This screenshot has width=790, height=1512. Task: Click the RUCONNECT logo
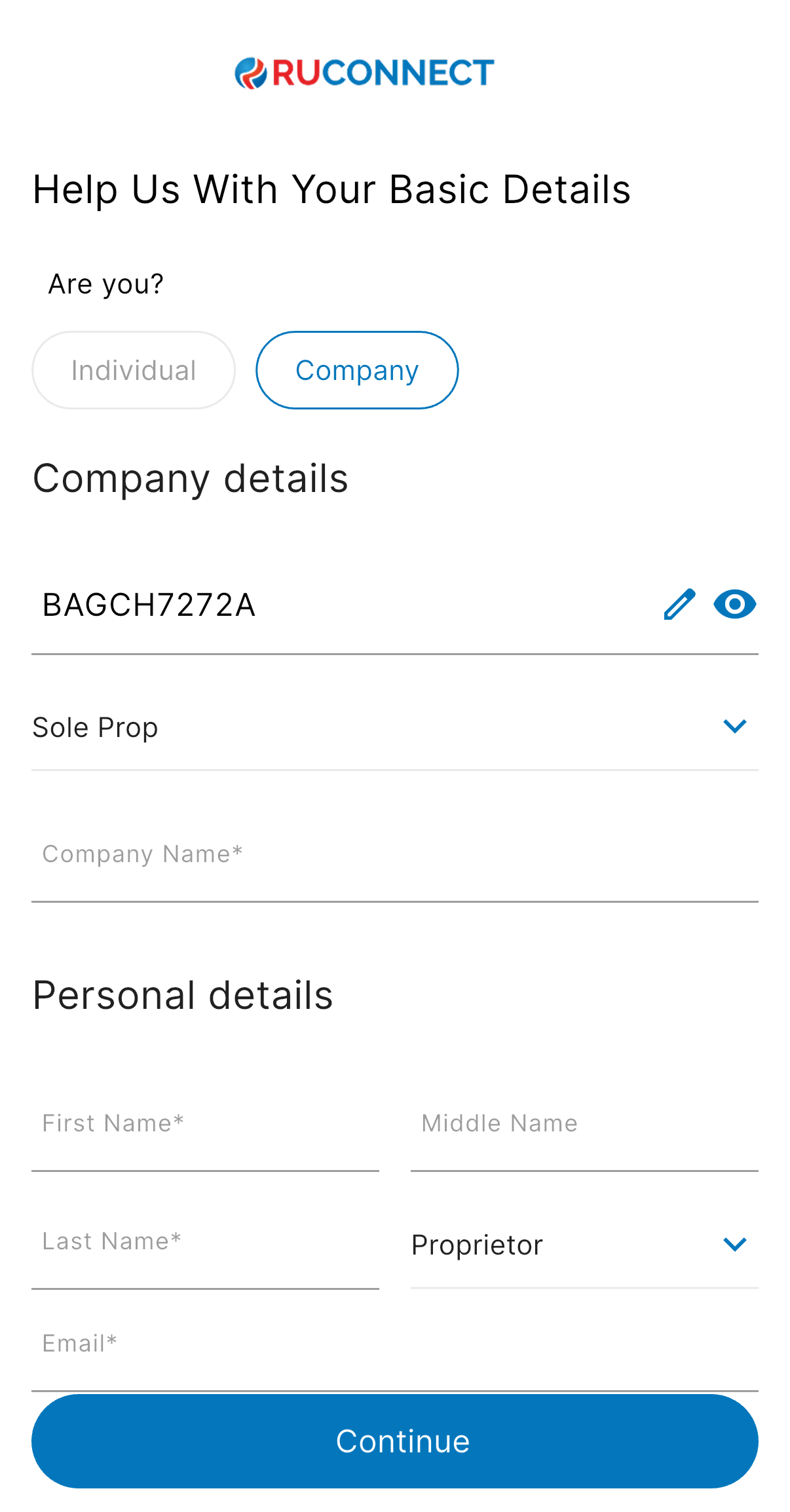(x=365, y=73)
